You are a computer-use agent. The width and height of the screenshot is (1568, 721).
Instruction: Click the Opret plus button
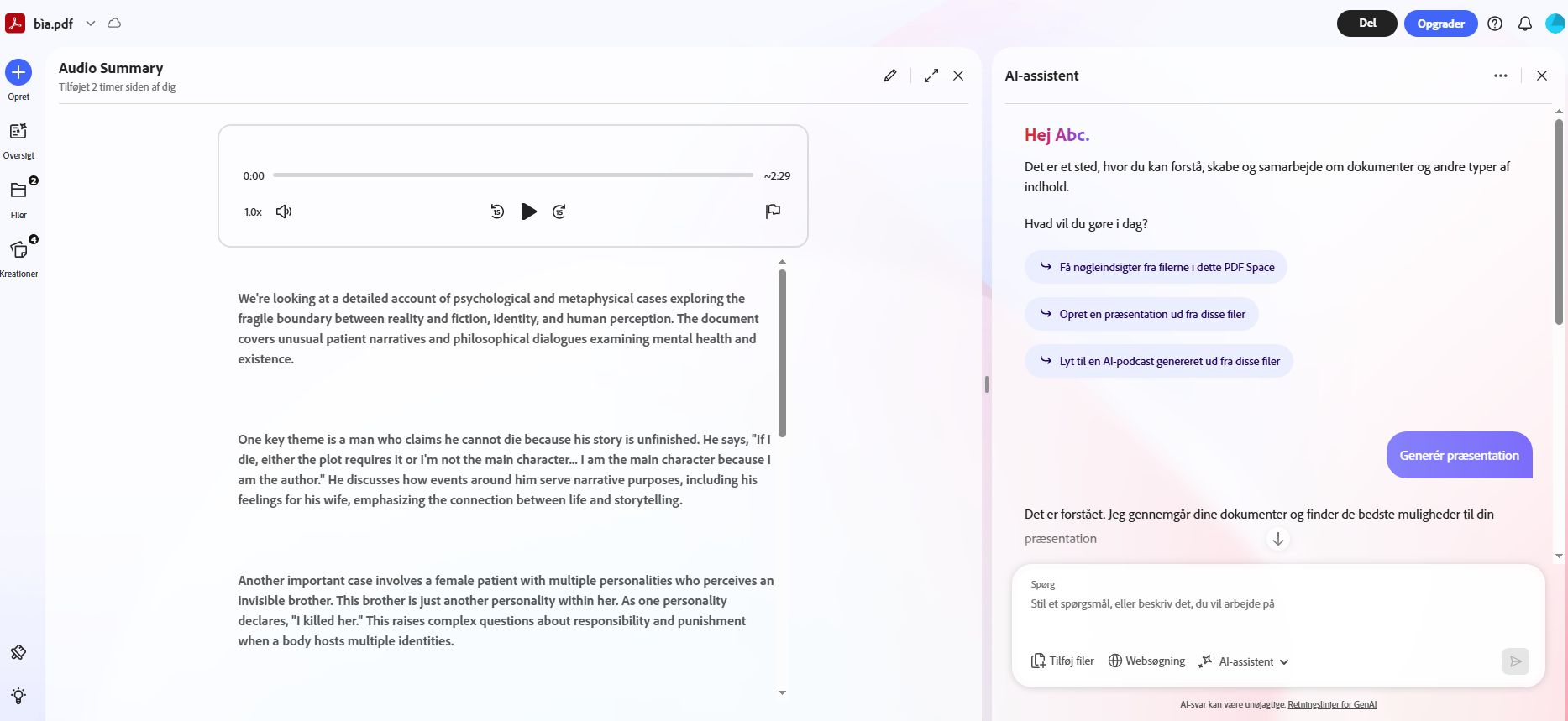coord(18,72)
